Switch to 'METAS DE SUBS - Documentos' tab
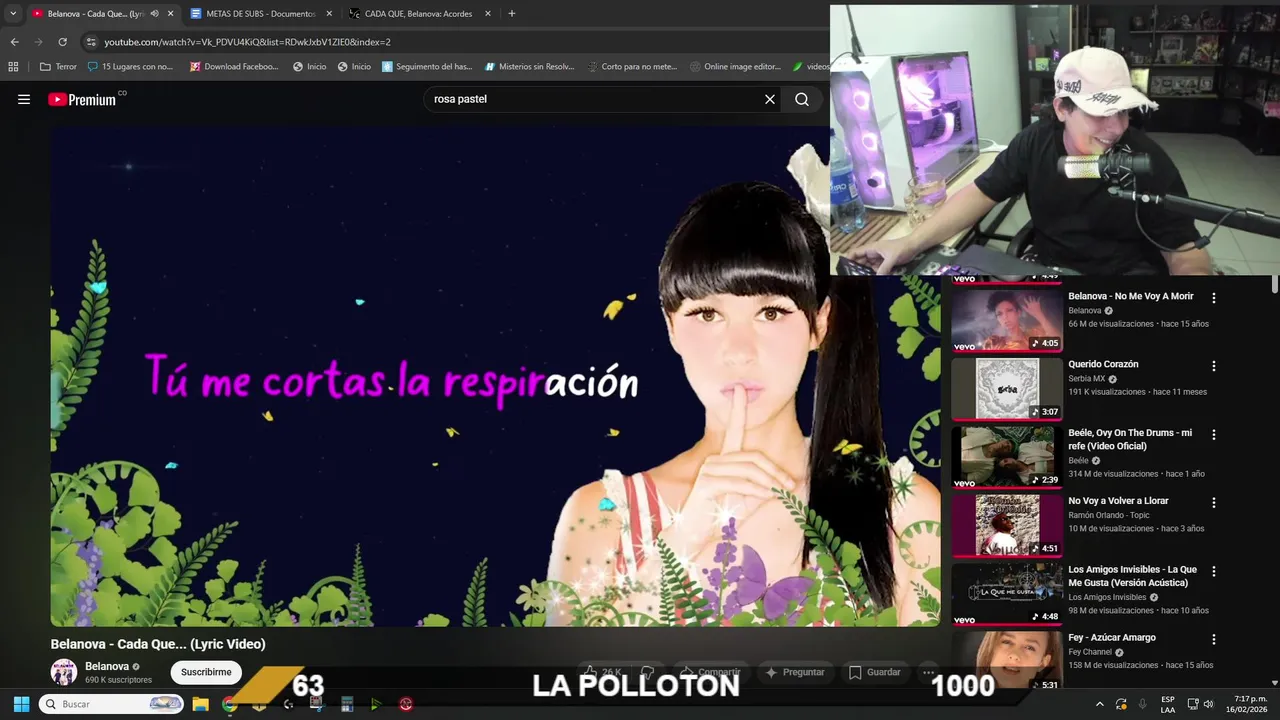Screen dimensions: 1280x720 261,14
